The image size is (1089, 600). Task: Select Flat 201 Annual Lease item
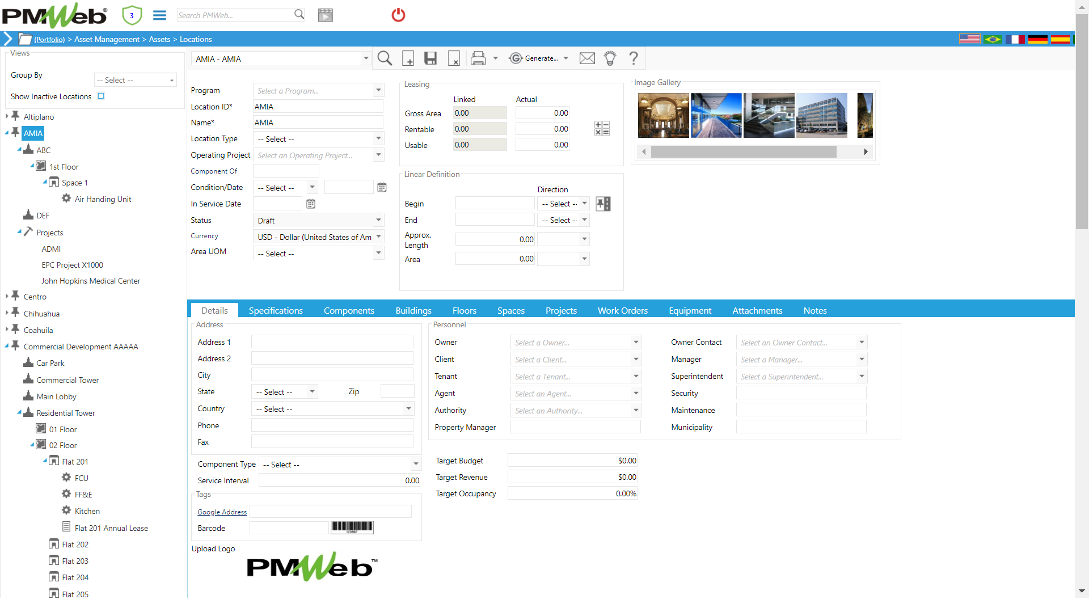pos(111,528)
